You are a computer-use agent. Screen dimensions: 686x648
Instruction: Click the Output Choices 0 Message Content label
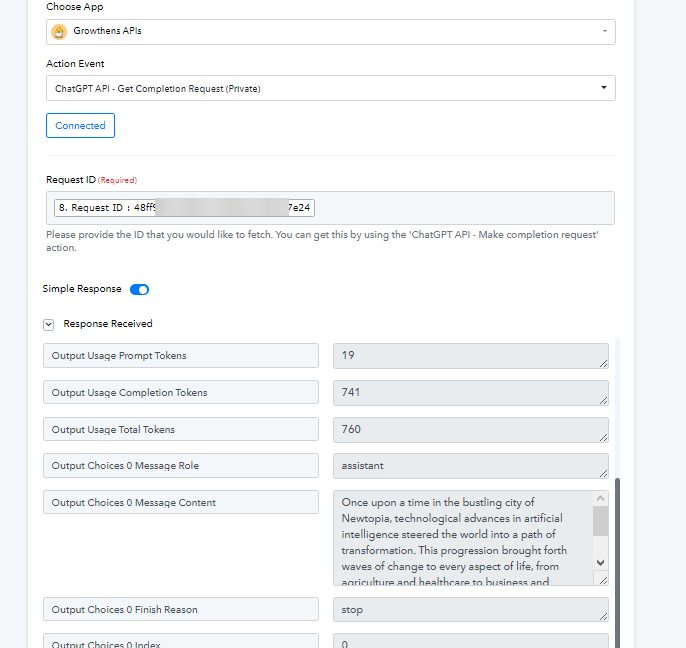133,503
